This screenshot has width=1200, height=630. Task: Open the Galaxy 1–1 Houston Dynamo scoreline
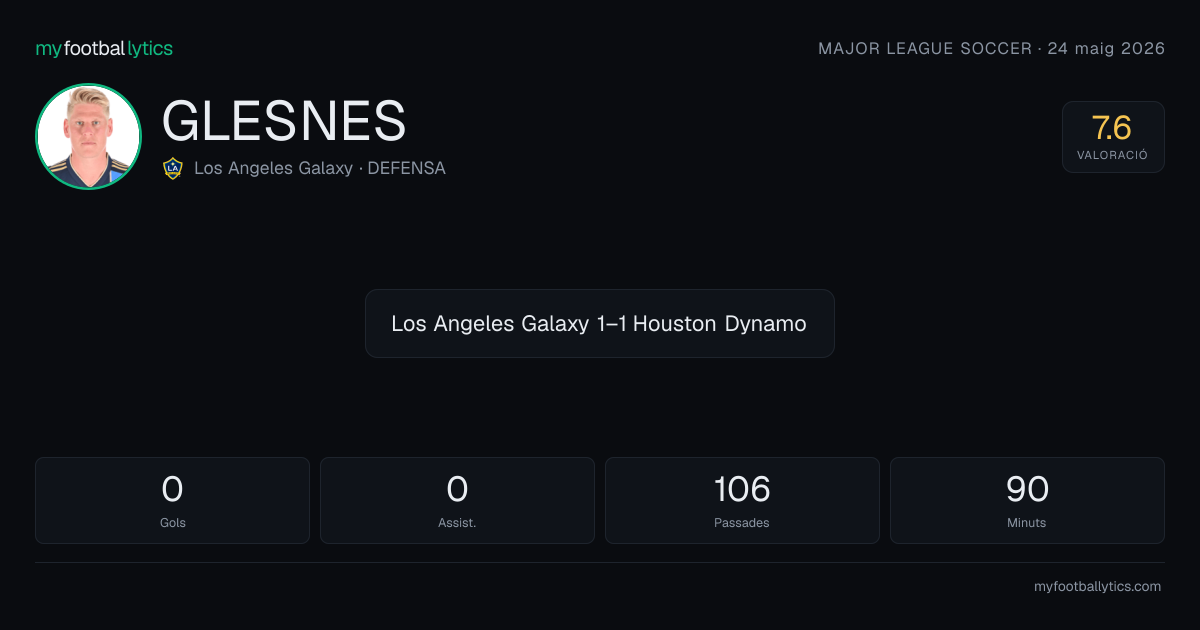(599, 324)
